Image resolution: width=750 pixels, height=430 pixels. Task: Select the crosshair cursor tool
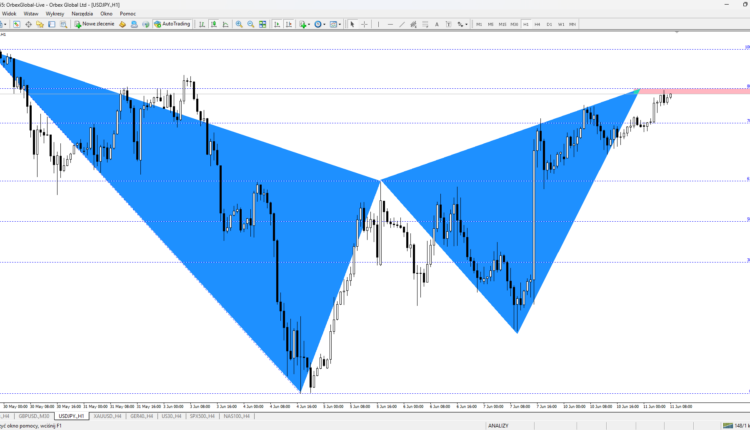pos(364,24)
